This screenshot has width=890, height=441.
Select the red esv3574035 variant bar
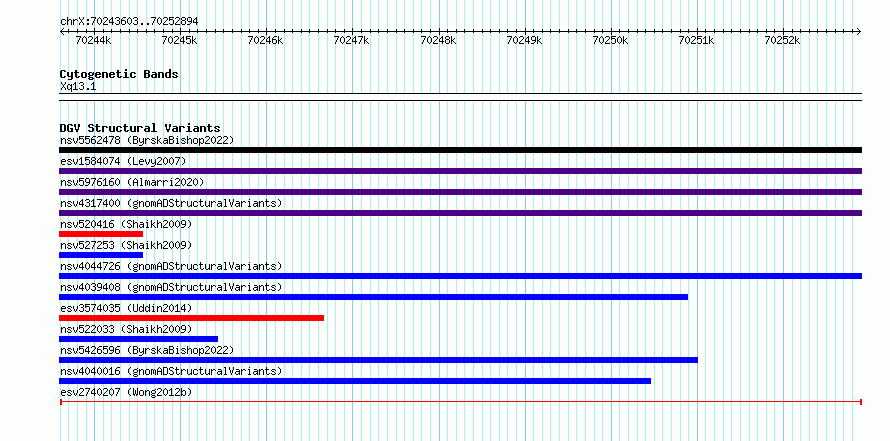pos(191,318)
